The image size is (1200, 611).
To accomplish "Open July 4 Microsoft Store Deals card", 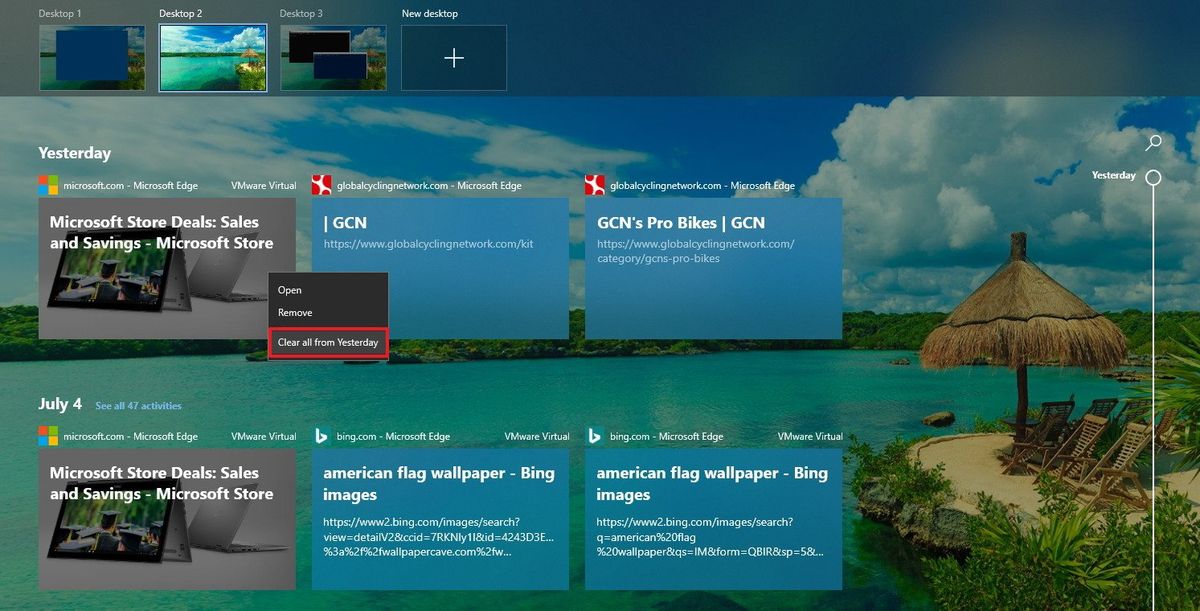I will pyautogui.click(x=167, y=519).
